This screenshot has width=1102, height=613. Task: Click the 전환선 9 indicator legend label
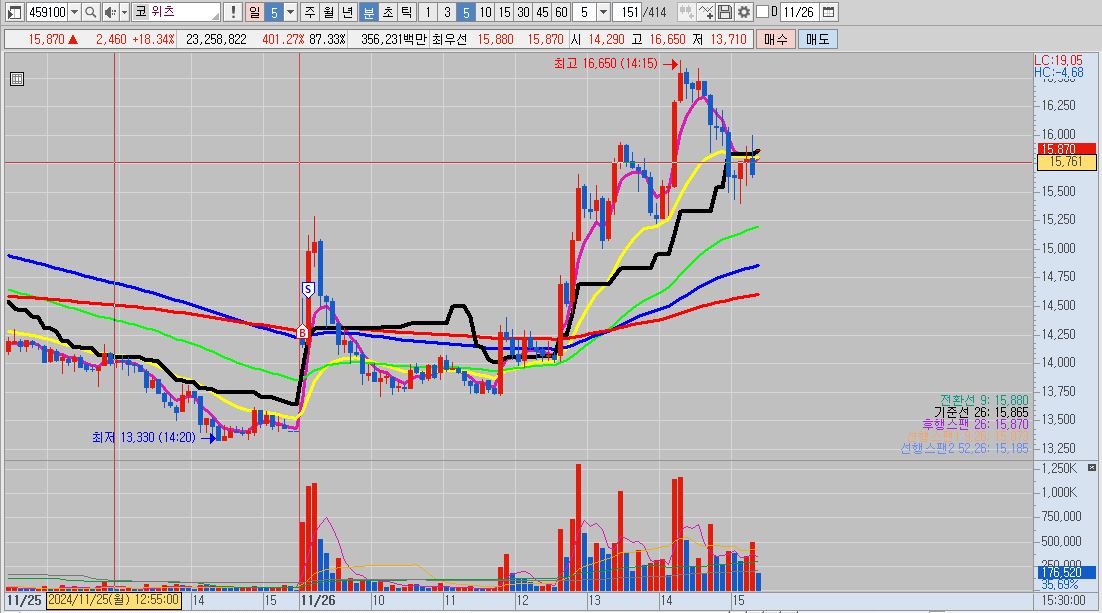point(984,400)
